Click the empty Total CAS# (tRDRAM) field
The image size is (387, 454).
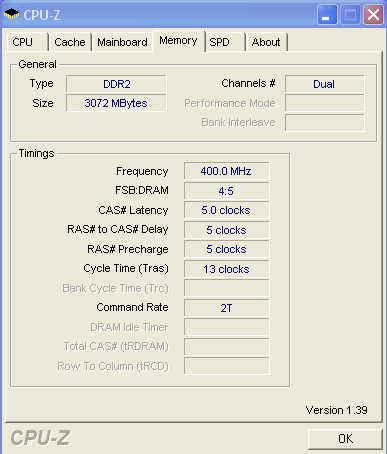tap(226, 347)
